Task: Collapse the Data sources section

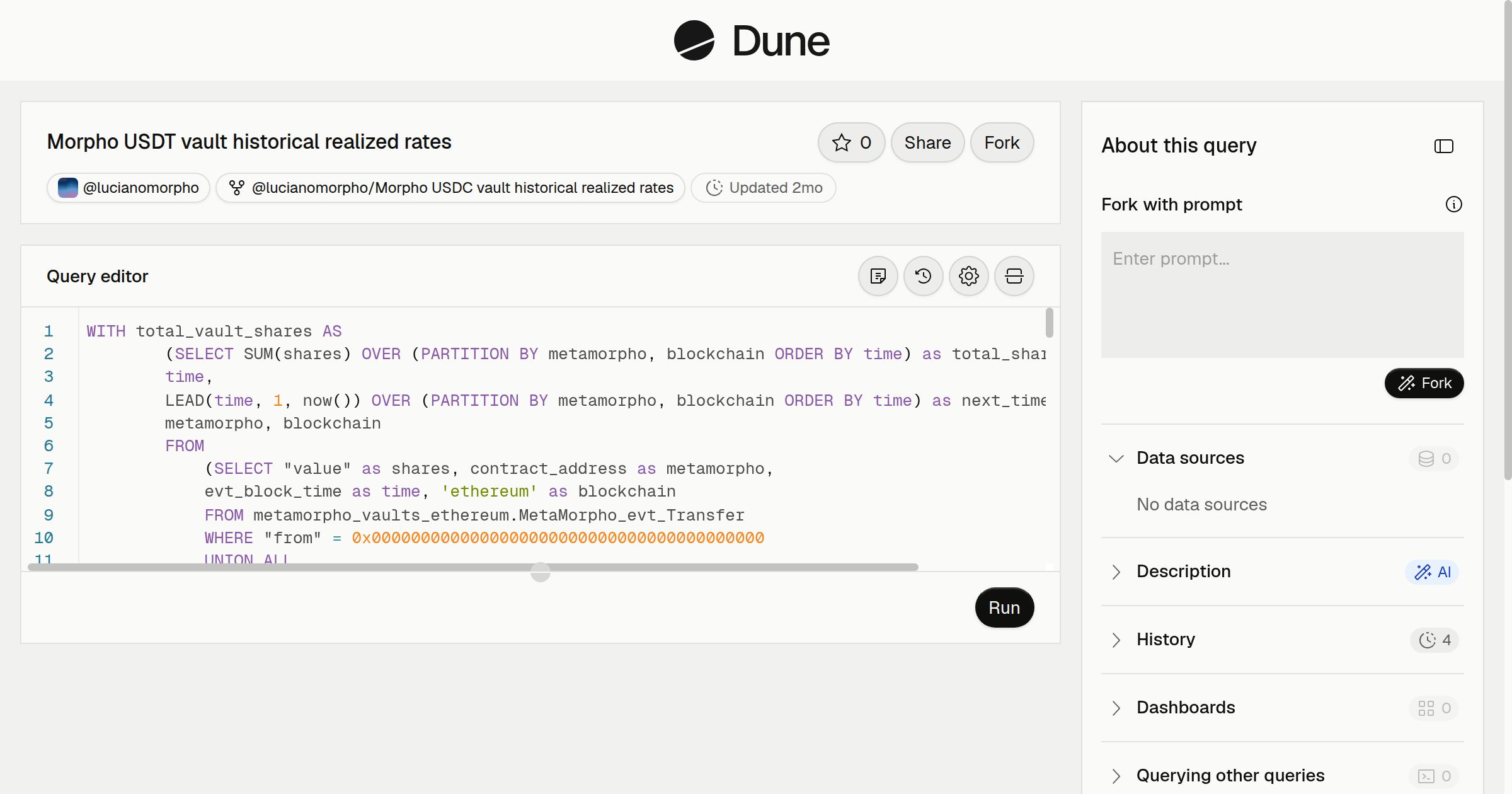Action: click(1116, 458)
